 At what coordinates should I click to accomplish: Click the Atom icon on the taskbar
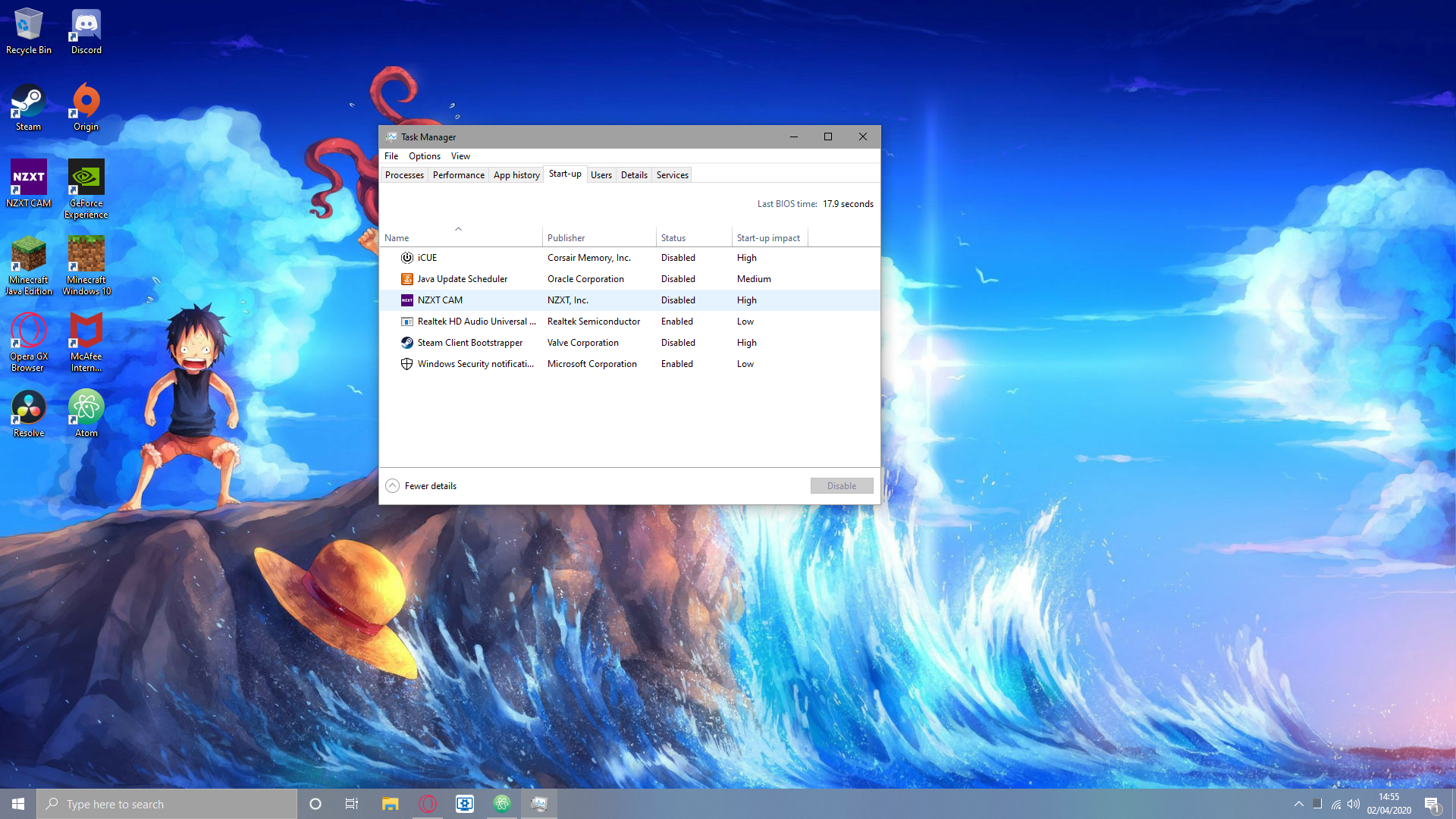coord(502,804)
